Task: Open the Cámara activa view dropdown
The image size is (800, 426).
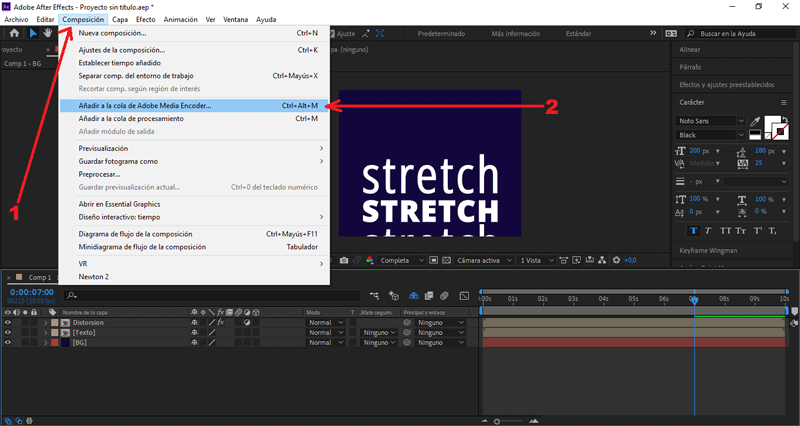Action: (483, 260)
